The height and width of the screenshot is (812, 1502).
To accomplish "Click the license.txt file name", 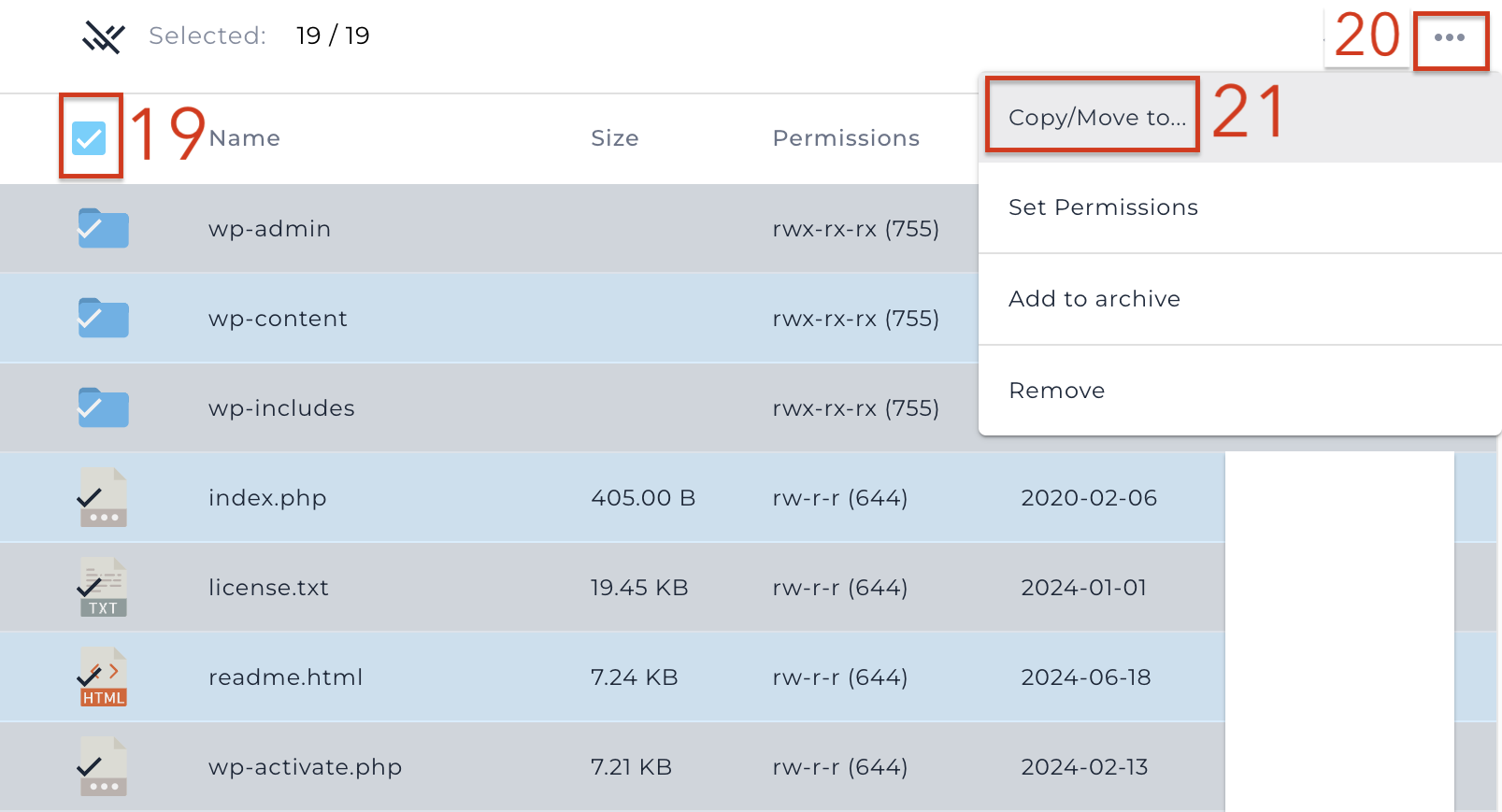I will tap(268, 588).
